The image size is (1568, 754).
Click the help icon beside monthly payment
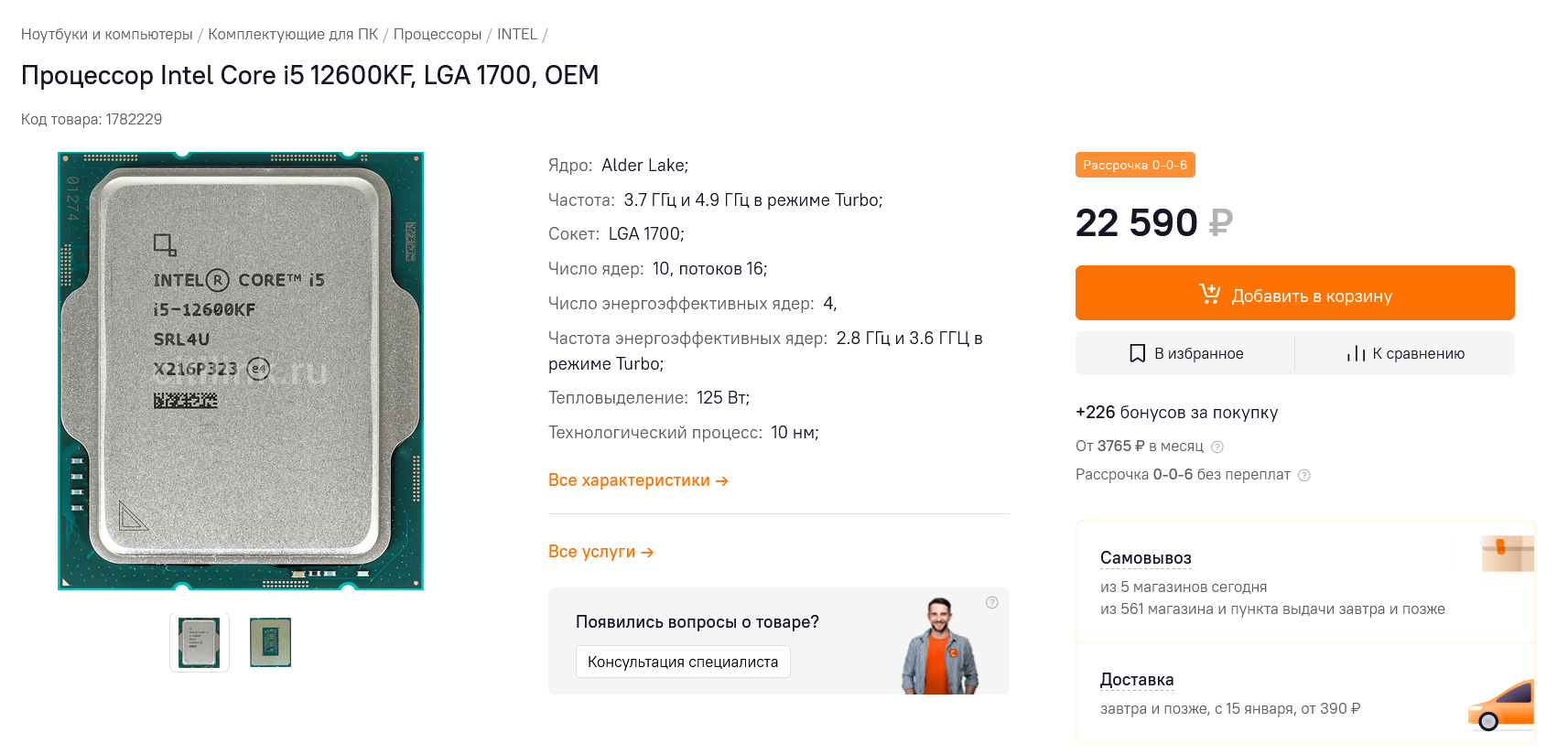[1217, 447]
